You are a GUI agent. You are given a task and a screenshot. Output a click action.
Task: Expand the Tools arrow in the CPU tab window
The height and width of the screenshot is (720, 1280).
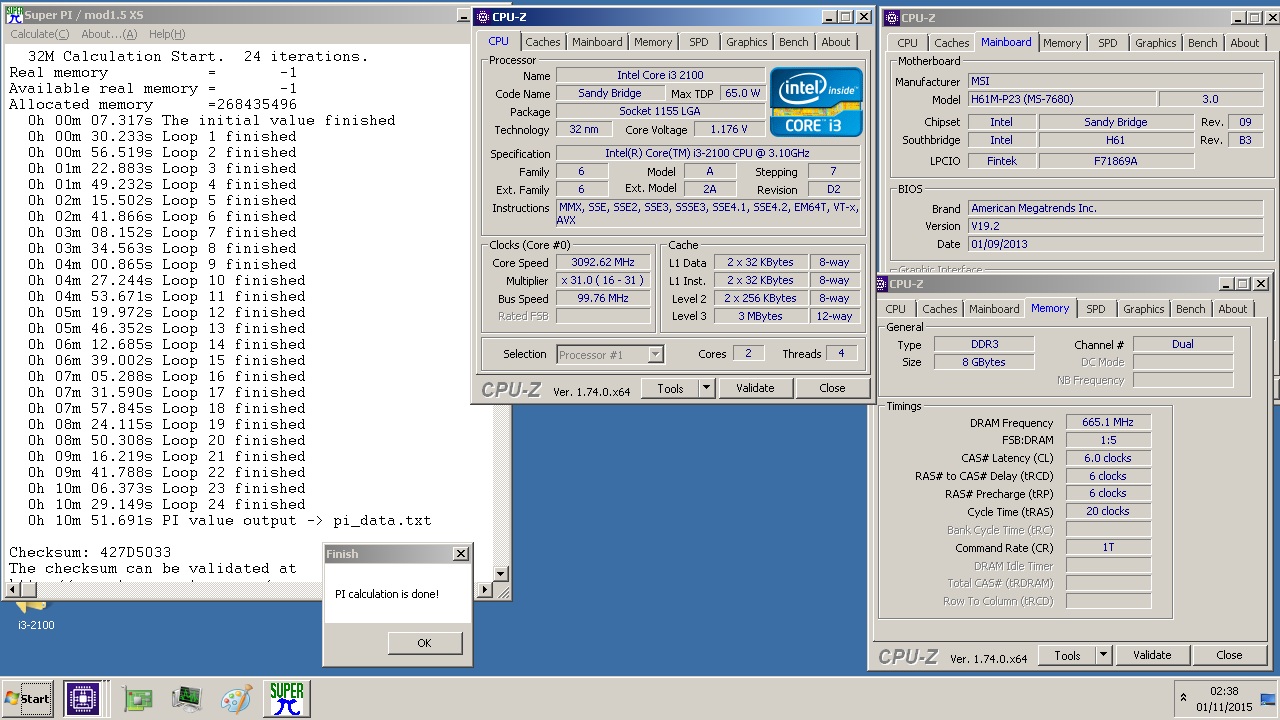(706, 388)
